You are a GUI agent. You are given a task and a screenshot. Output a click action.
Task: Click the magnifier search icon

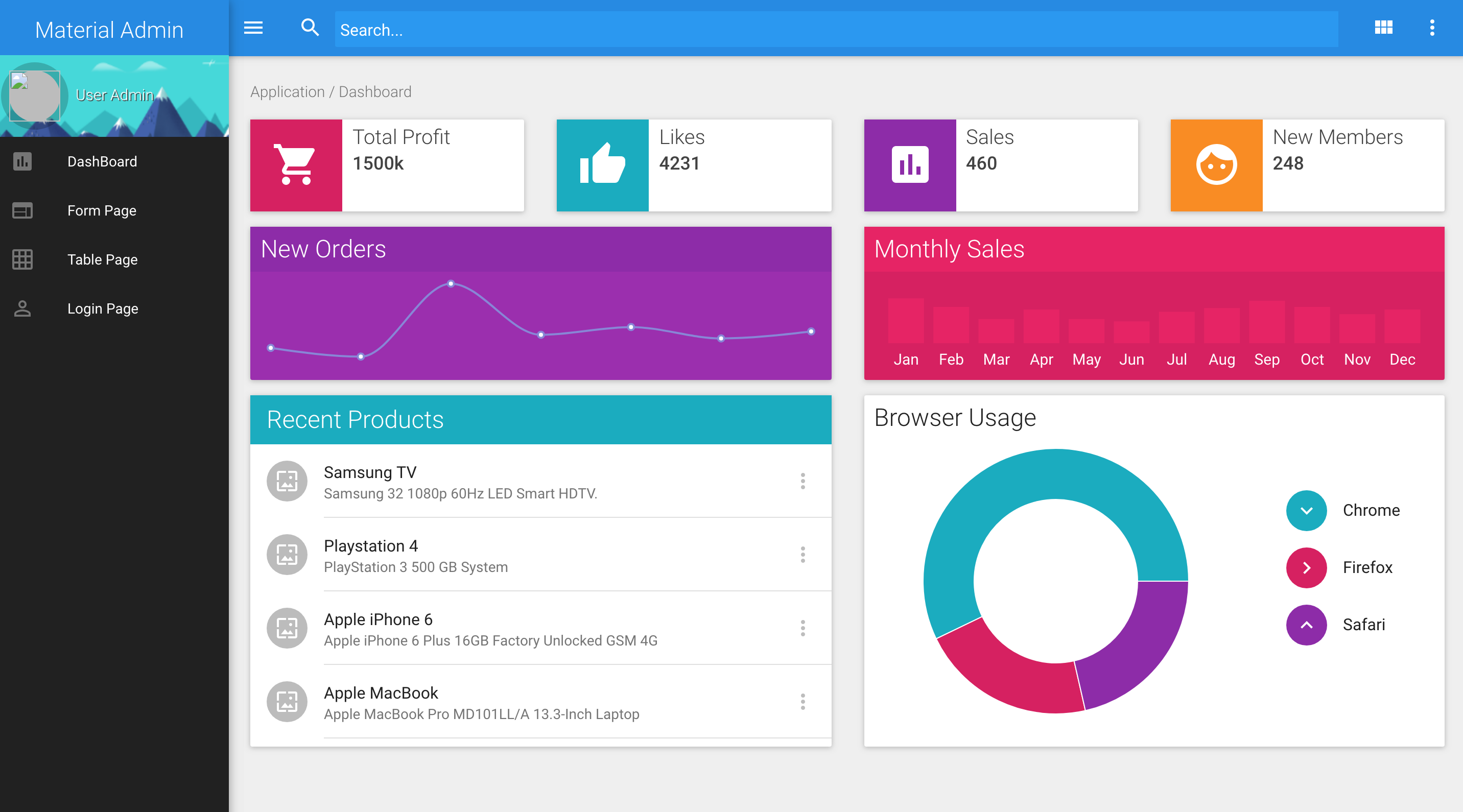click(x=310, y=27)
